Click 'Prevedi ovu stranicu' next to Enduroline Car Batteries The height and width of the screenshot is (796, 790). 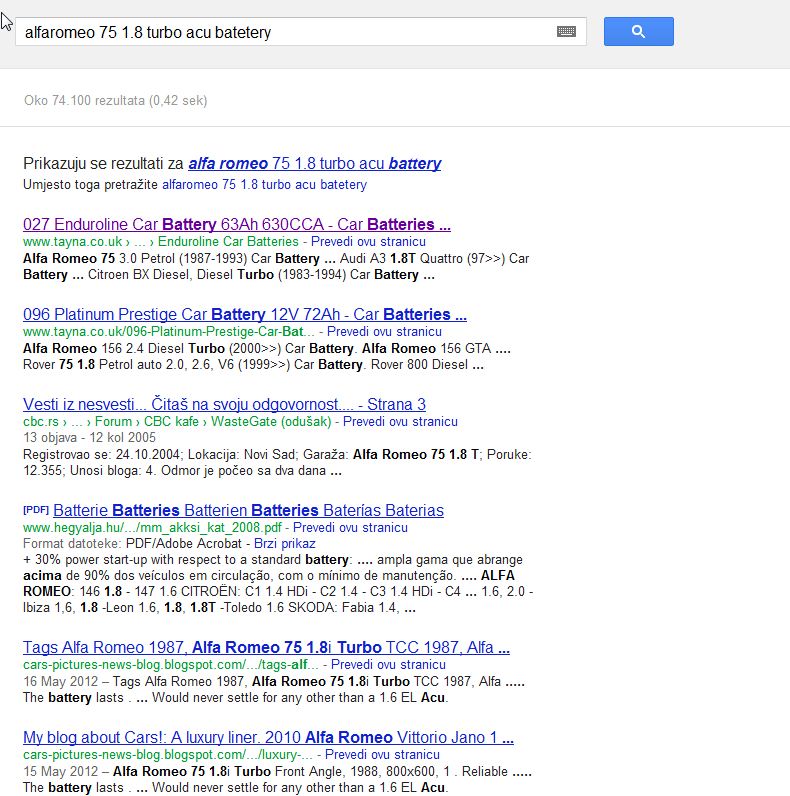tap(368, 242)
